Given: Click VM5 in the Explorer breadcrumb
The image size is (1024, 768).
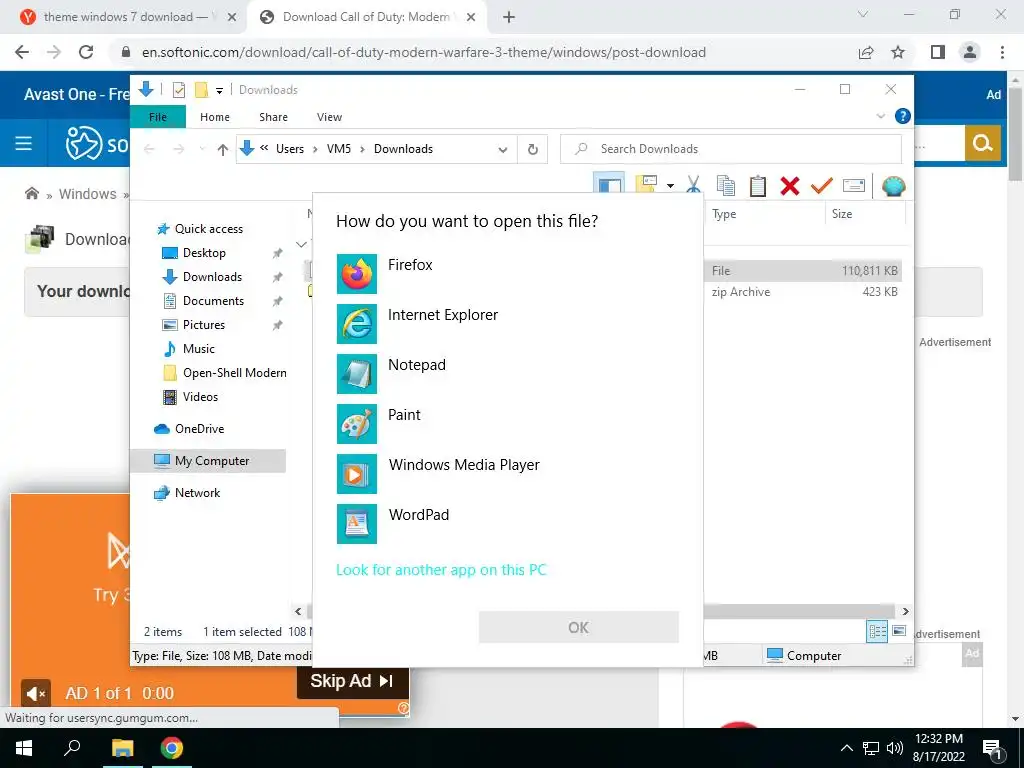Looking at the screenshot, I should [338, 149].
